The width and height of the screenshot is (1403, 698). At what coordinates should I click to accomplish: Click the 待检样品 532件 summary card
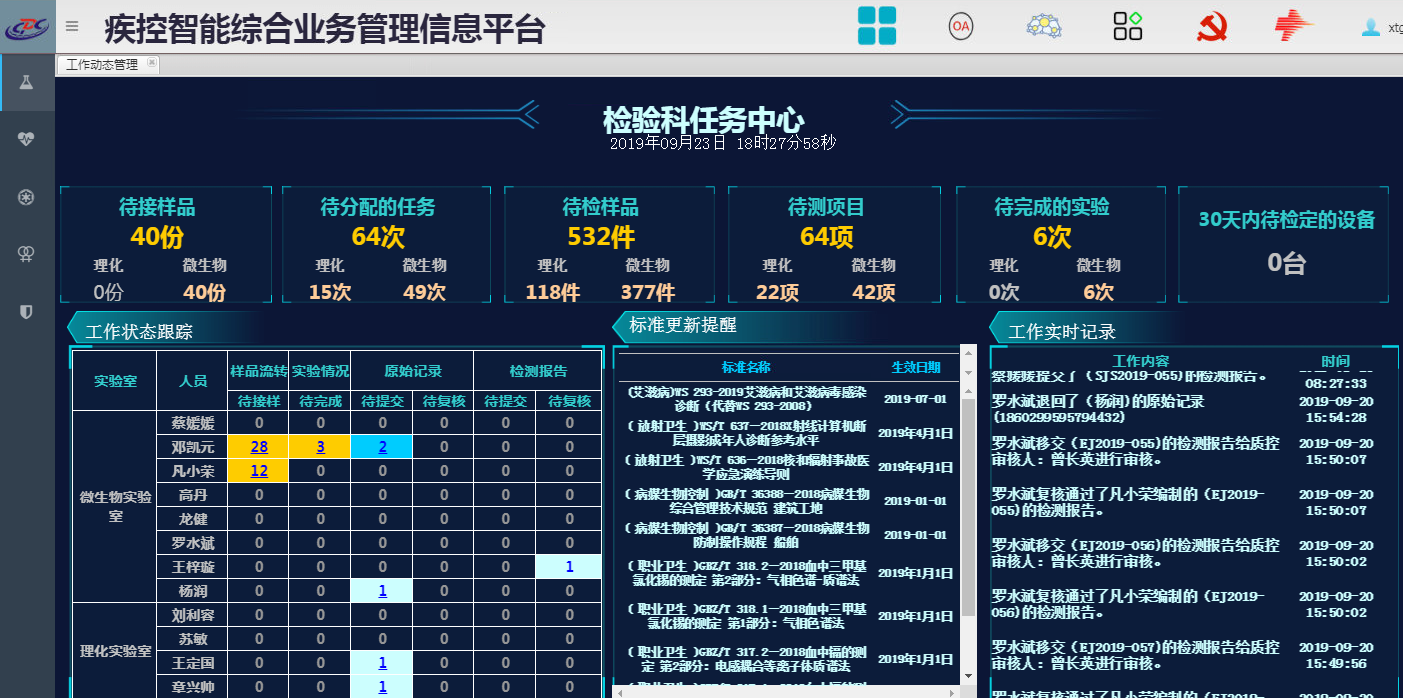tap(600, 244)
